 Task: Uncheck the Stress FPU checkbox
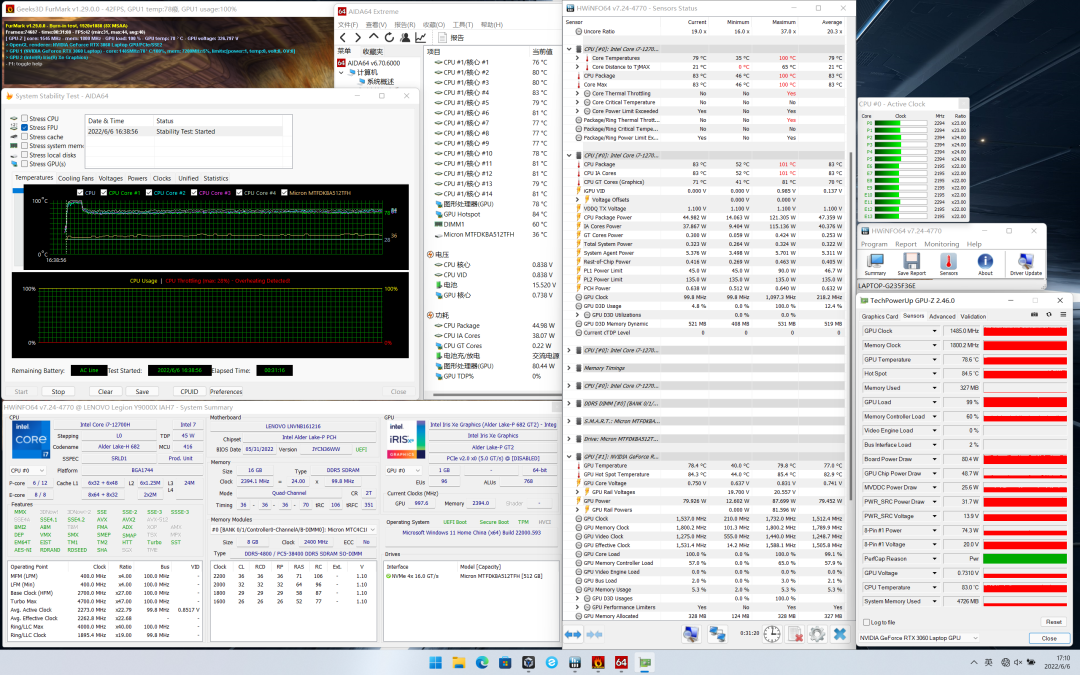click(25, 128)
